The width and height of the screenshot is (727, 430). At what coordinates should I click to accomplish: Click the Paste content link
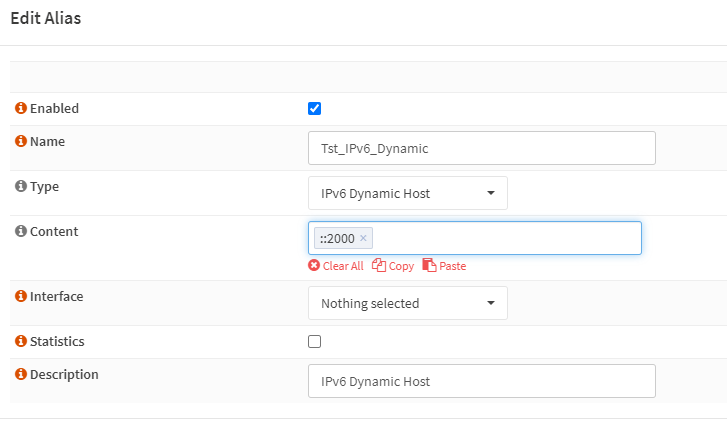tap(452, 266)
